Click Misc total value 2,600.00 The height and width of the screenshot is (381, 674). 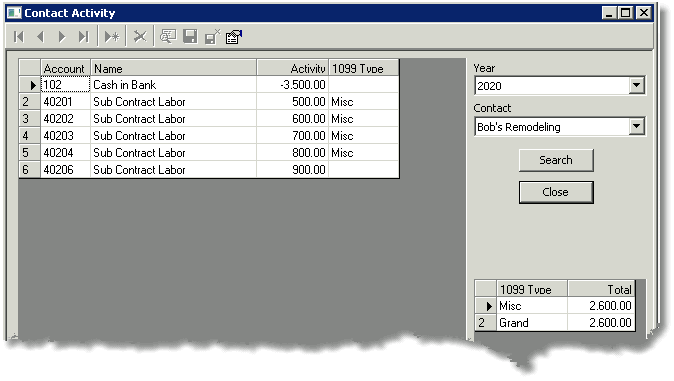click(601, 306)
